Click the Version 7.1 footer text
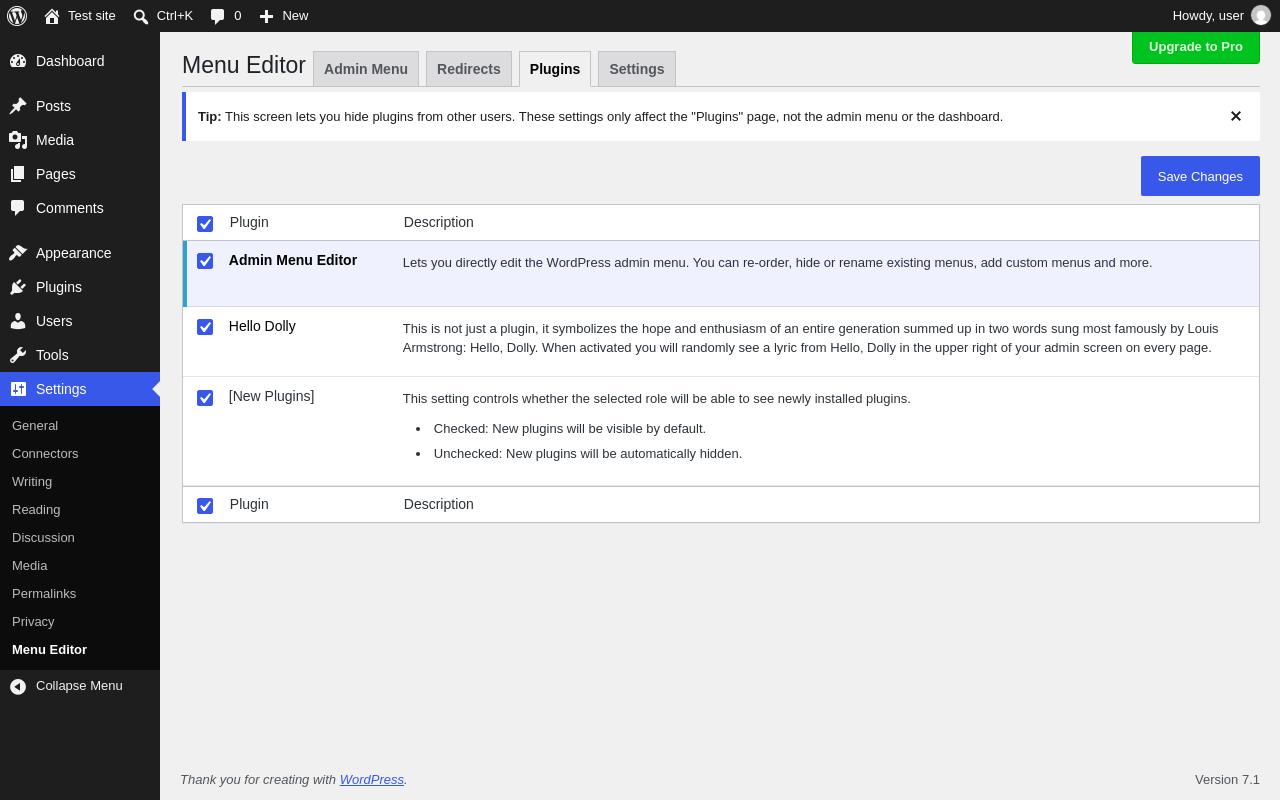 (1227, 780)
